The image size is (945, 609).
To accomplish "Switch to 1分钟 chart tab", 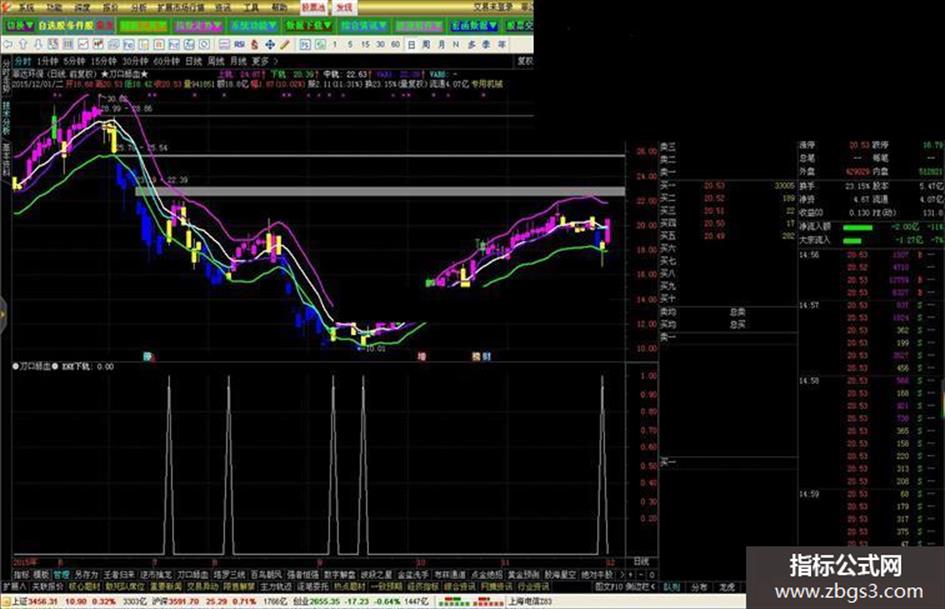I will (47, 61).
